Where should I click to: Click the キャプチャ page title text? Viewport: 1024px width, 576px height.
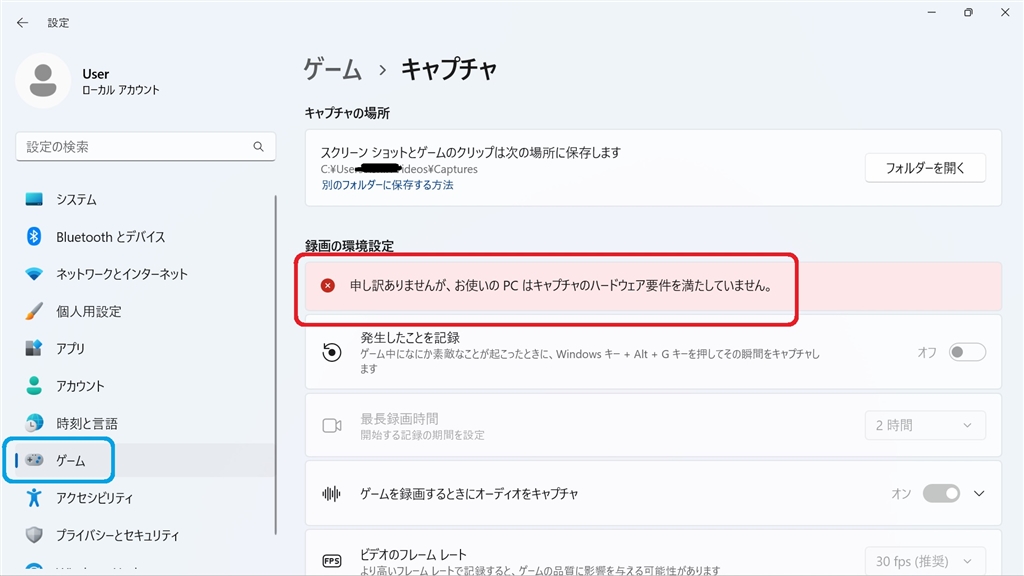[449, 69]
